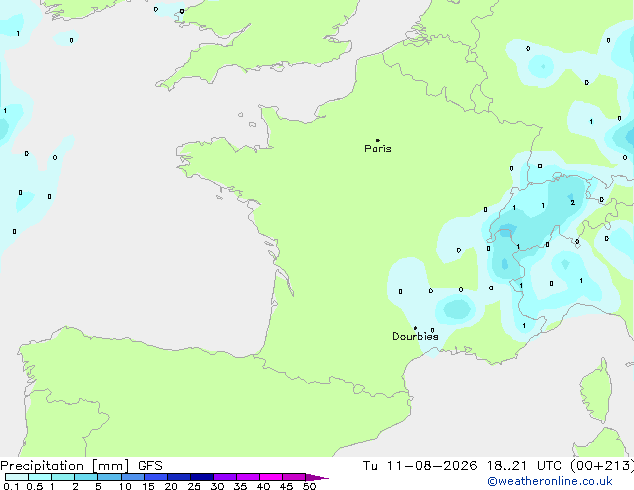
Task: Select the 10 mm blue legend swatch
Action: 133,477
